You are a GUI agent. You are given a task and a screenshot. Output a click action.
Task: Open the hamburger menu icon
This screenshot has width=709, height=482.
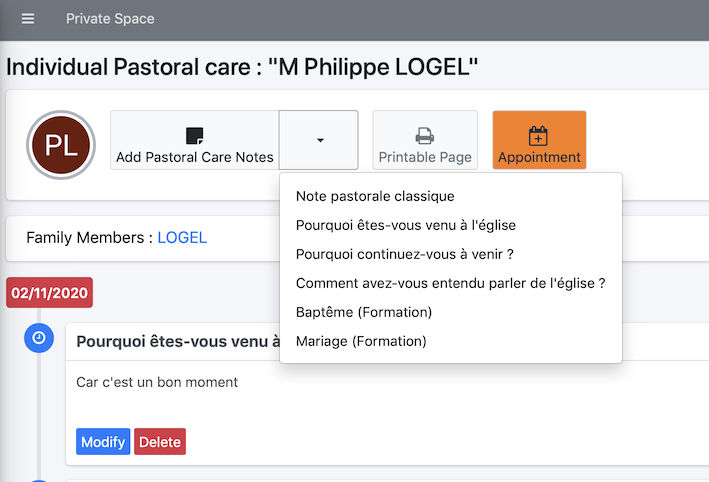[x=28, y=19]
